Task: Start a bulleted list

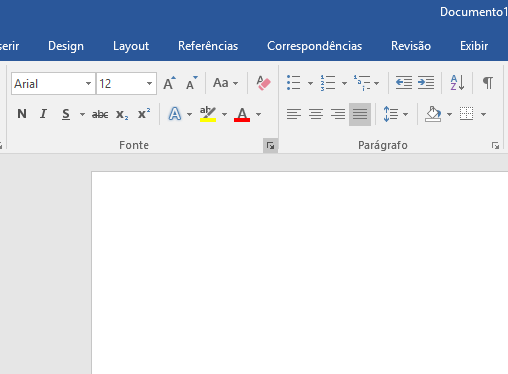Action: pos(294,83)
